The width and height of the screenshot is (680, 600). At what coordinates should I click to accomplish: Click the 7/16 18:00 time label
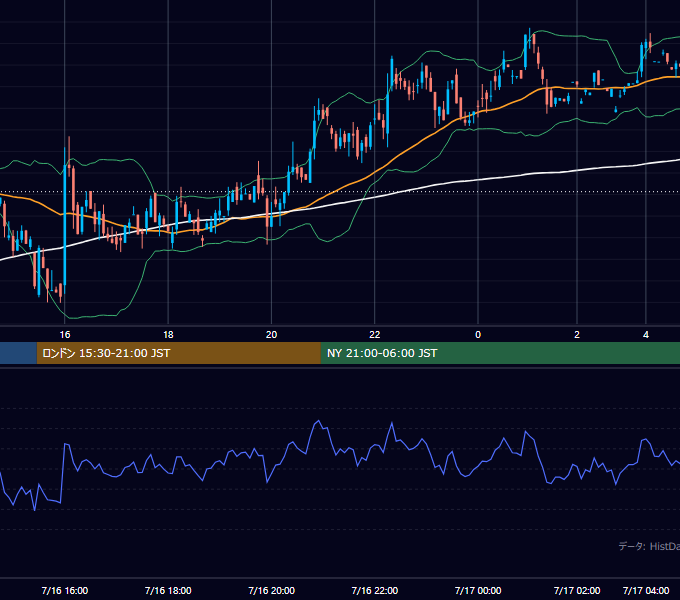click(x=168, y=590)
